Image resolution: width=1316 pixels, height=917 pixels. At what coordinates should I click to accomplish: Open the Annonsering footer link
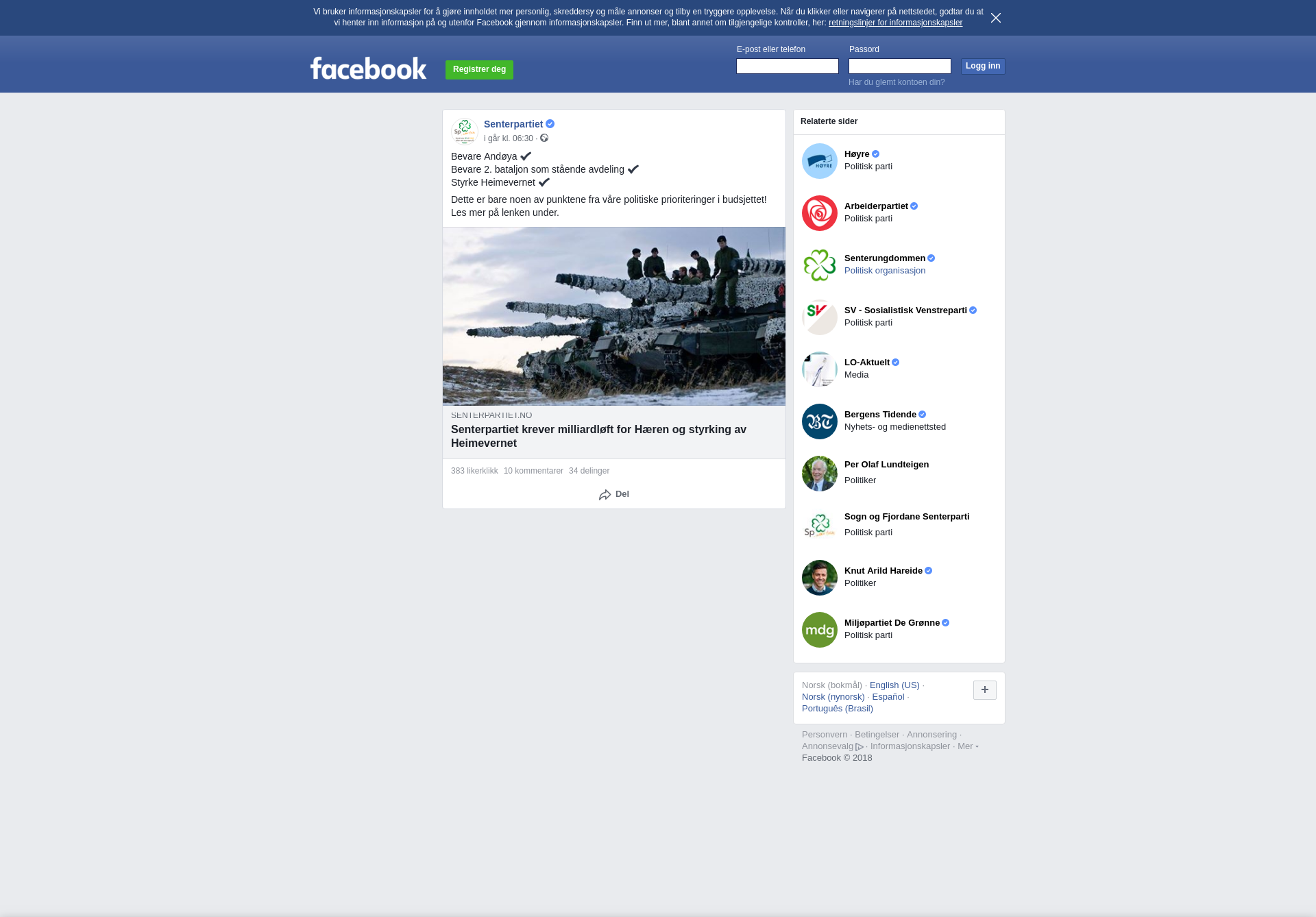[931, 735]
